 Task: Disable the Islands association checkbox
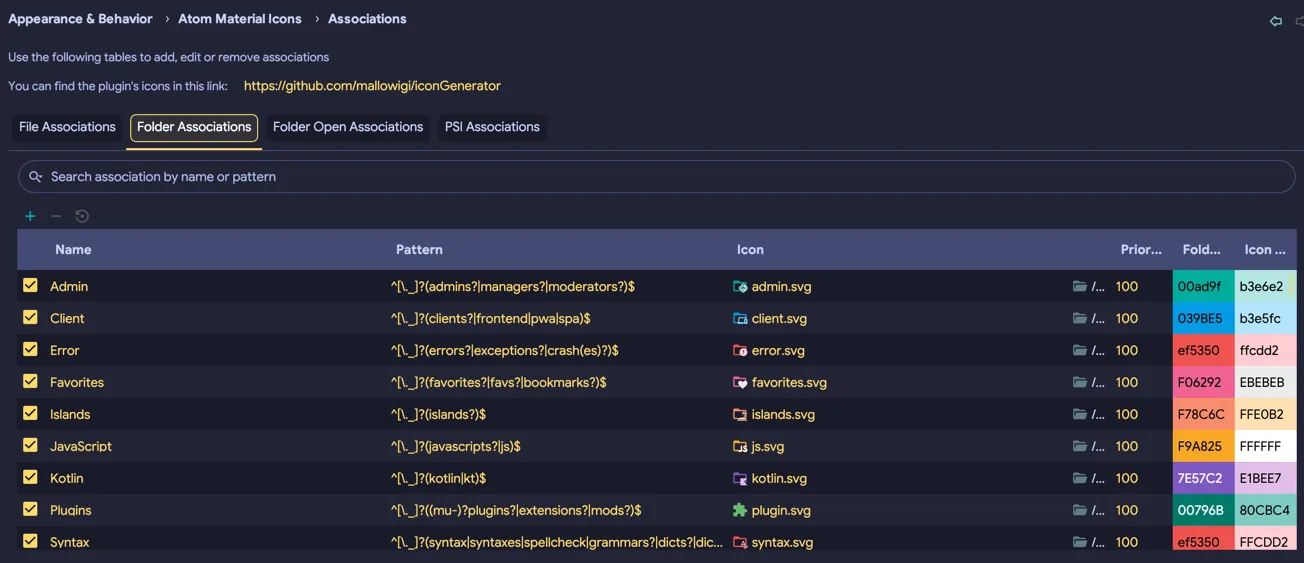[x=30, y=413]
